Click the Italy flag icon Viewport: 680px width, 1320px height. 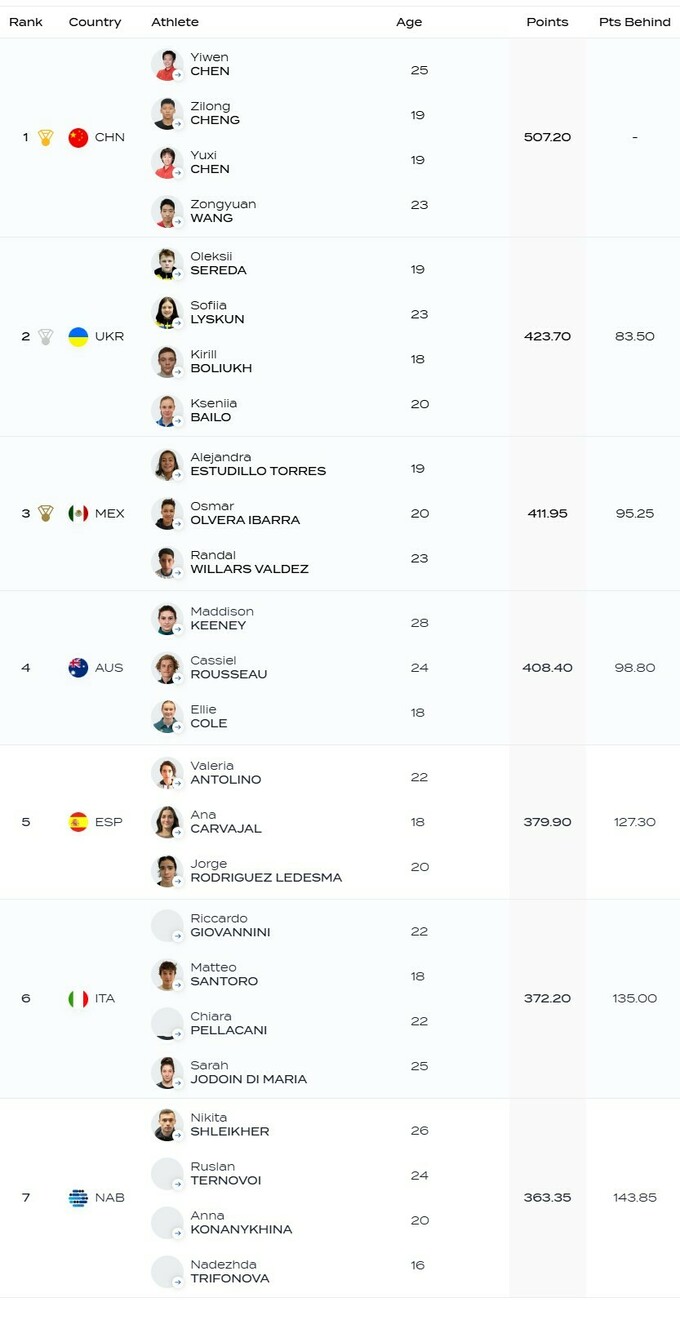pyautogui.click(x=78, y=999)
